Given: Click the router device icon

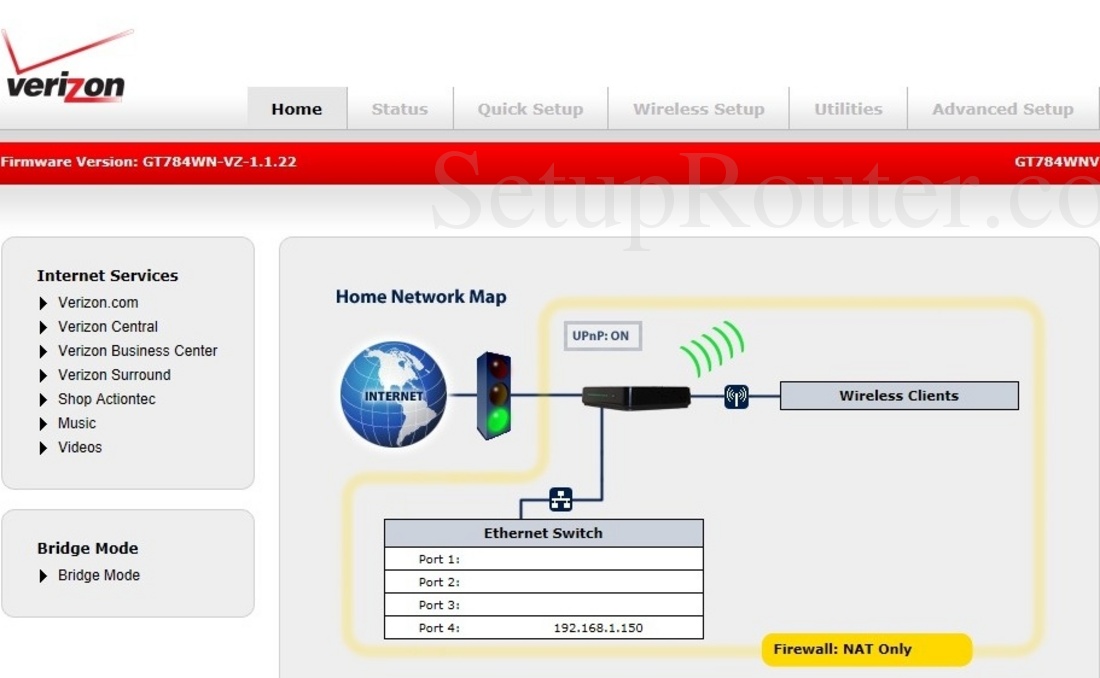Looking at the screenshot, I should point(636,395).
